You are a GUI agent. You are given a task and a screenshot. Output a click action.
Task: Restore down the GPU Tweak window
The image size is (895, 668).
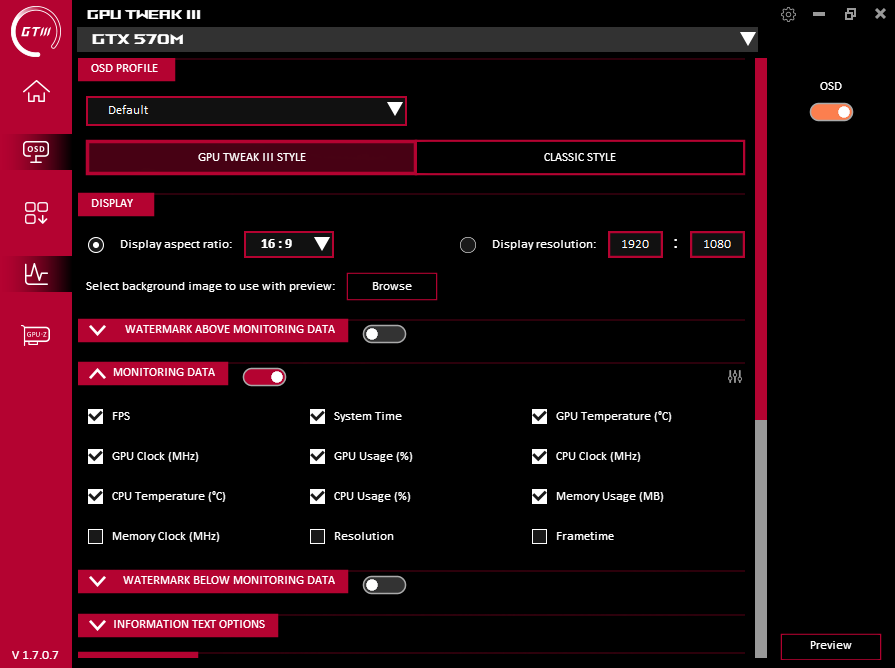pyautogui.click(x=850, y=14)
